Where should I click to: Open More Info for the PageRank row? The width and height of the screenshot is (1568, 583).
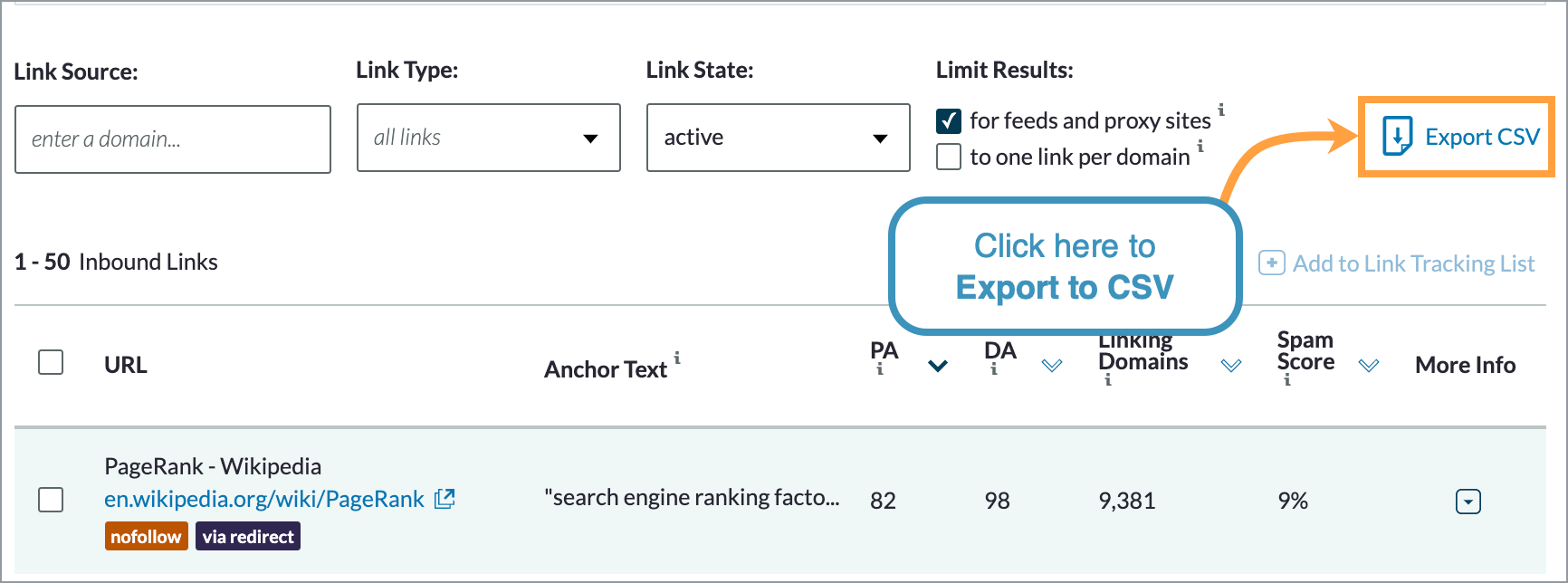click(x=1468, y=501)
